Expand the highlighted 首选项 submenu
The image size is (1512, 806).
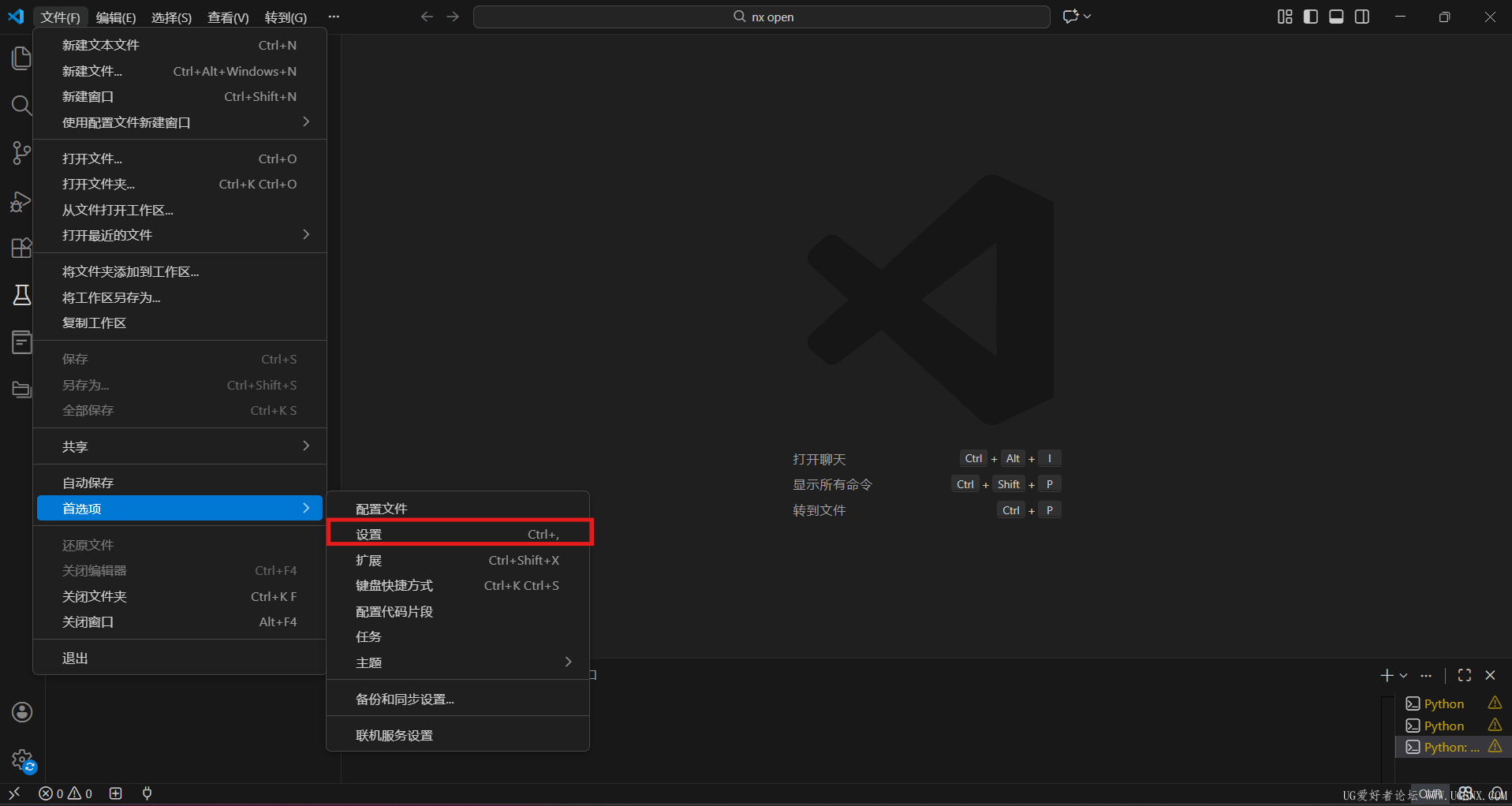180,509
